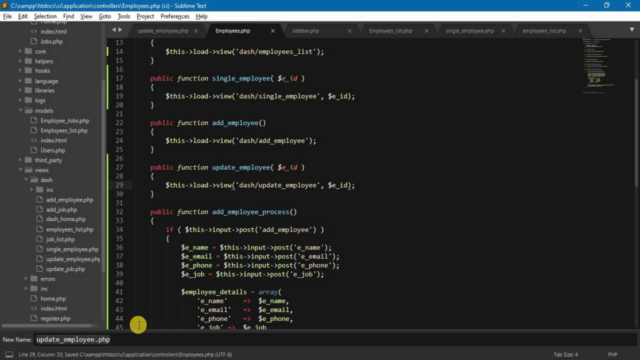This screenshot has width=640, height=360.
Task: Expand the errors folder
Action: pos(26,279)
